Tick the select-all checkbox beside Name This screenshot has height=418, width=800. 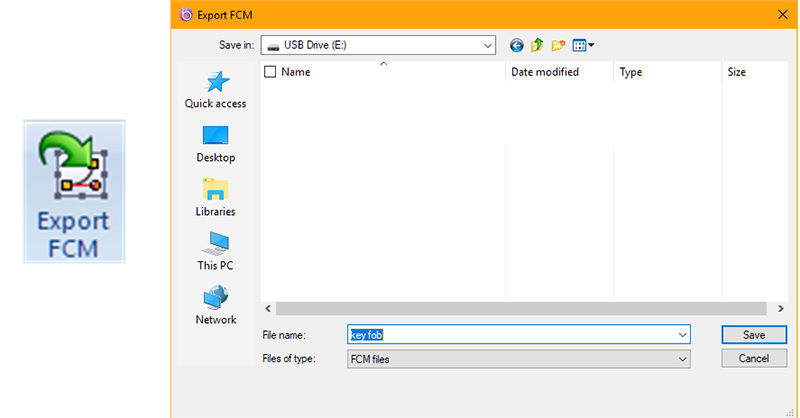pos(270,72)
